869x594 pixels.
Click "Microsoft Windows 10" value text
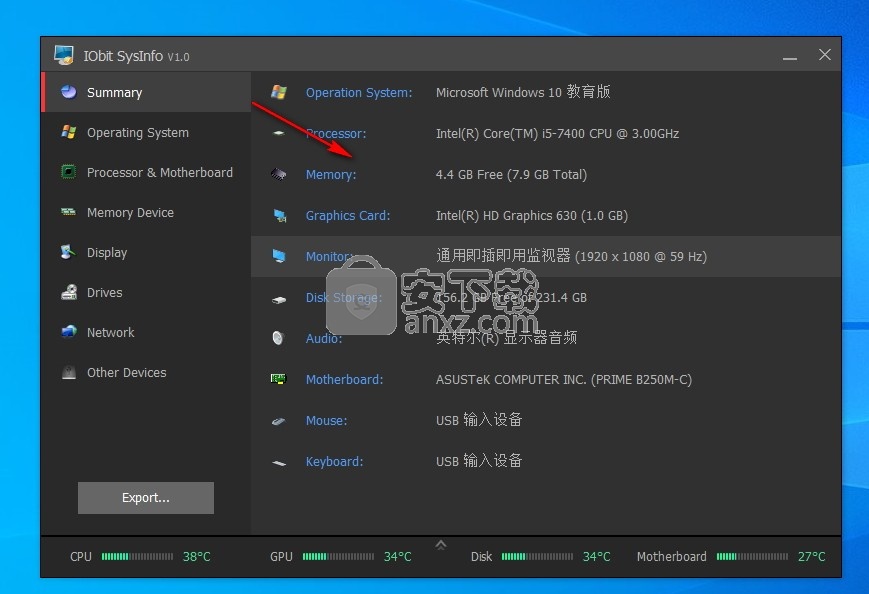pos(499,92)
